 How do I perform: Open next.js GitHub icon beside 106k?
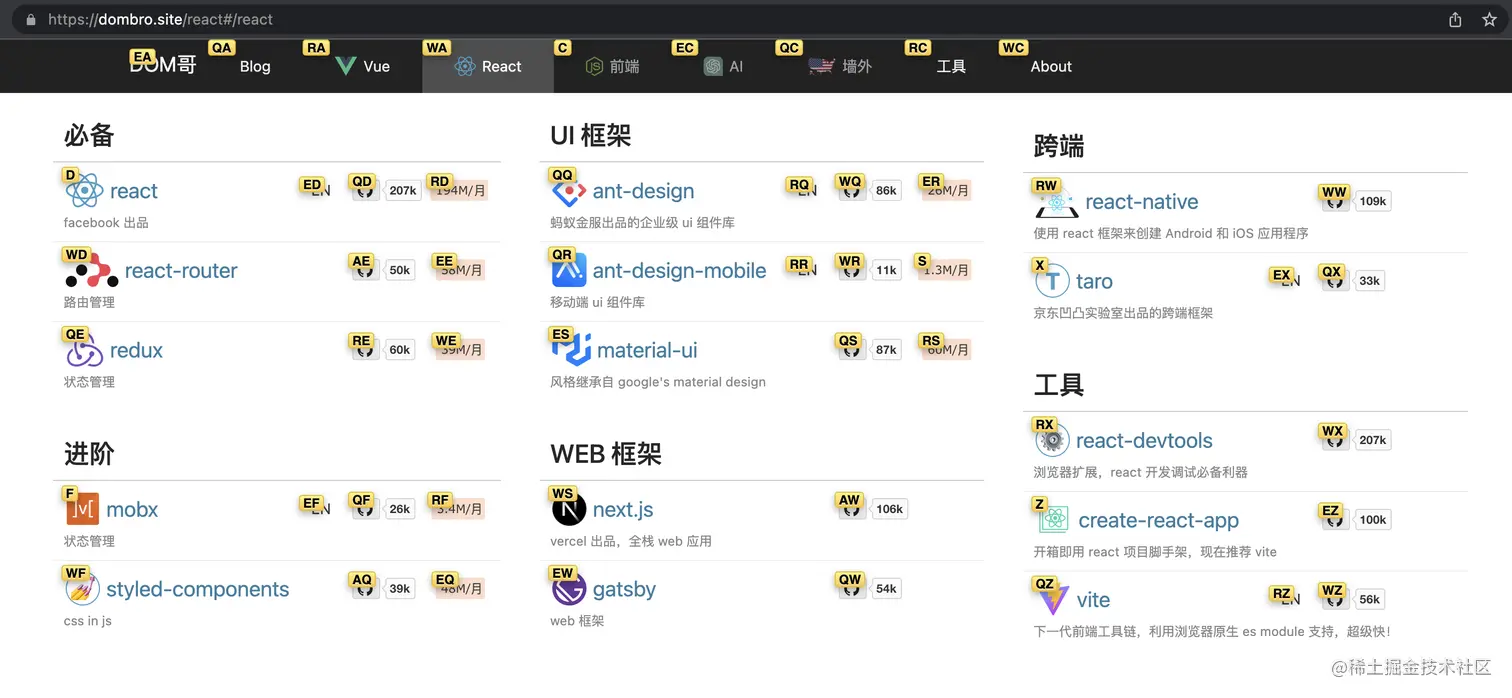[x=853, y=509]
